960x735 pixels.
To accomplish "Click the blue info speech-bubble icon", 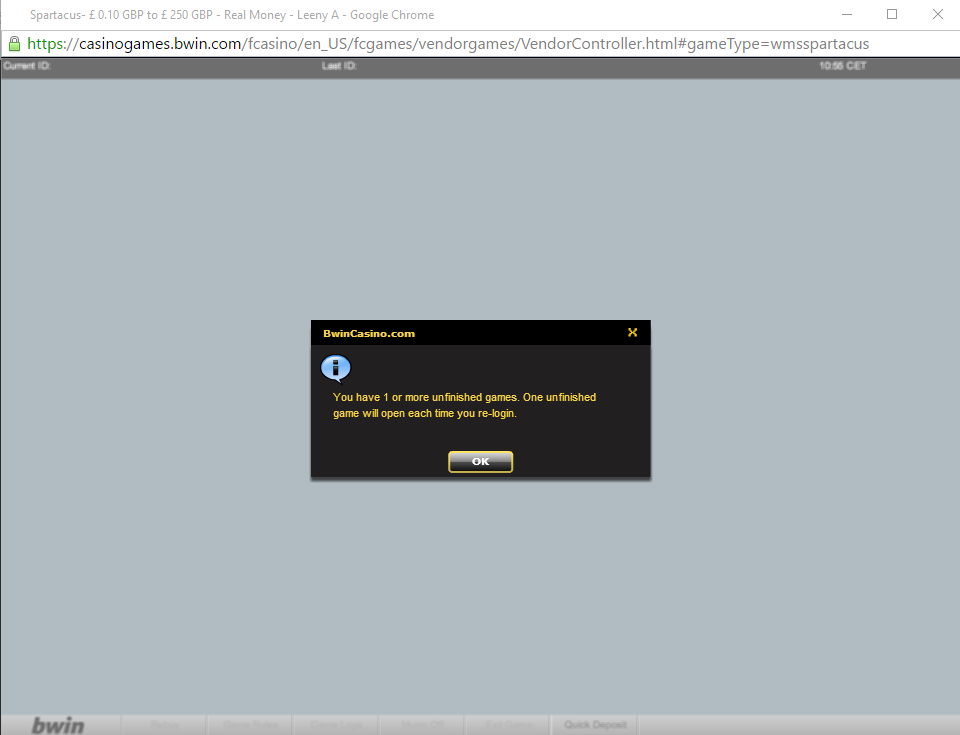I will coord(336,368).
